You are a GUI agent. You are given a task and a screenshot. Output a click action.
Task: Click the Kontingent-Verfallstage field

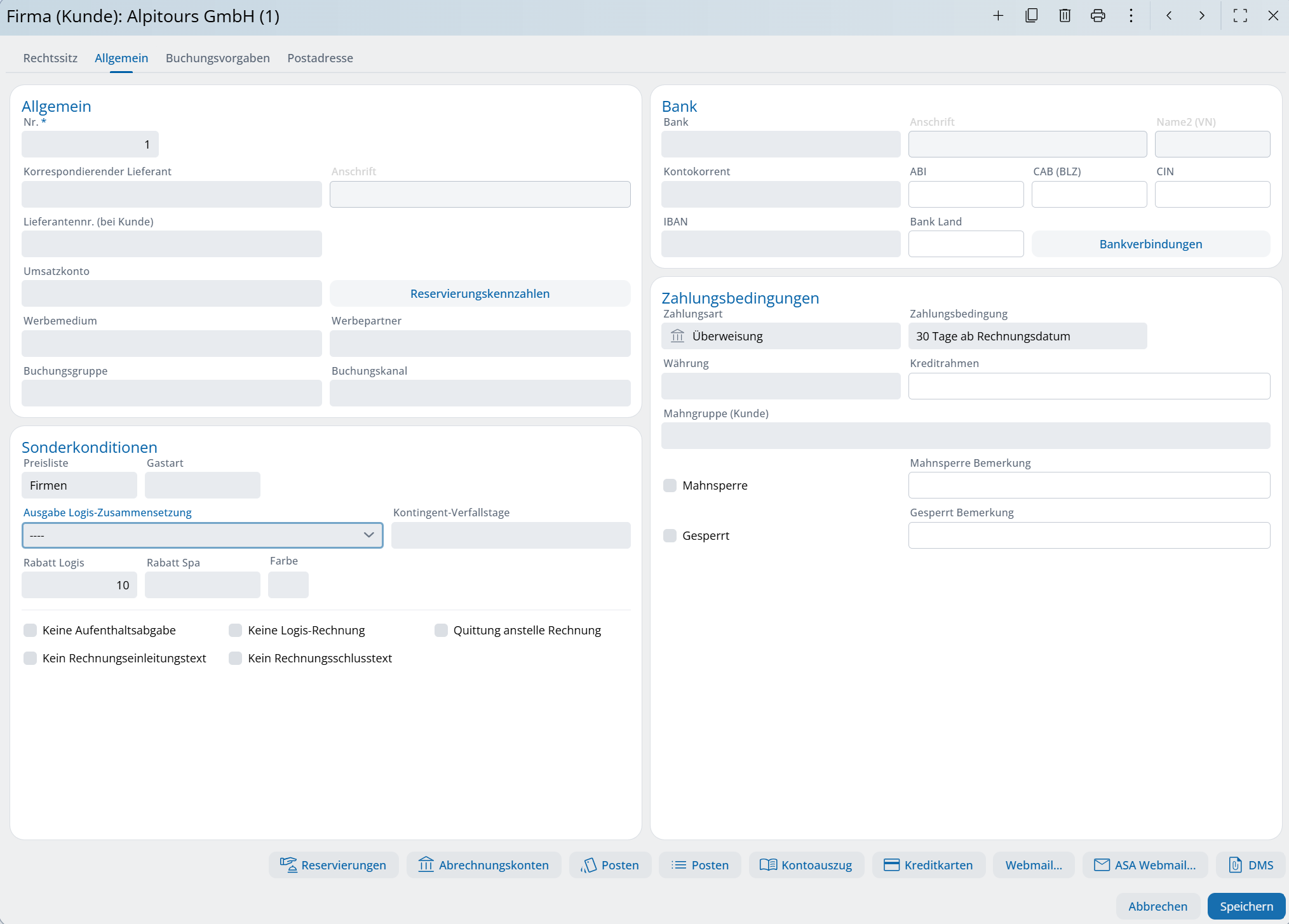coord(511,535)
